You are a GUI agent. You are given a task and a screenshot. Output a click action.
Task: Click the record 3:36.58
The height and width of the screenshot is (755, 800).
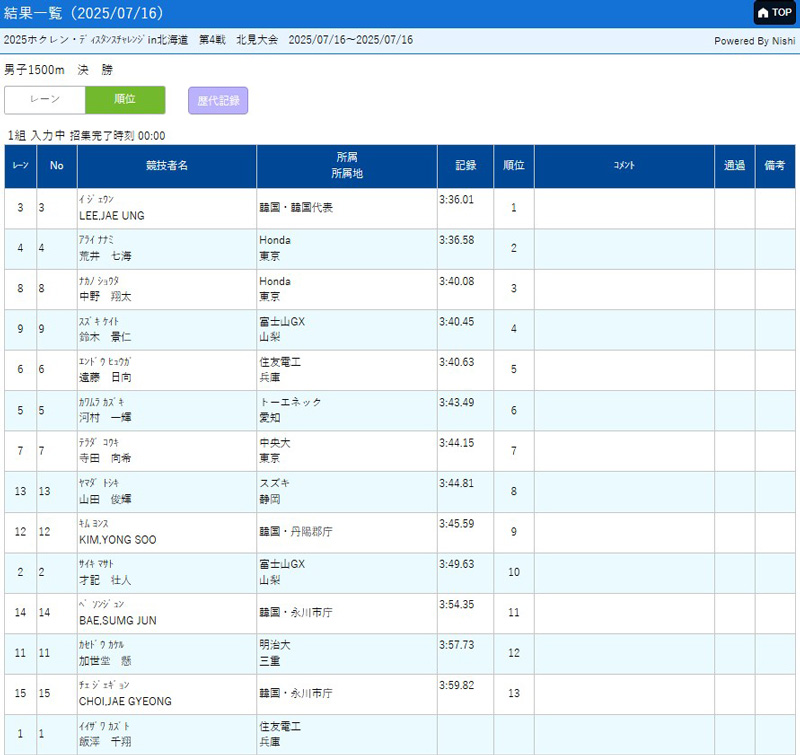tap(457, 240)
